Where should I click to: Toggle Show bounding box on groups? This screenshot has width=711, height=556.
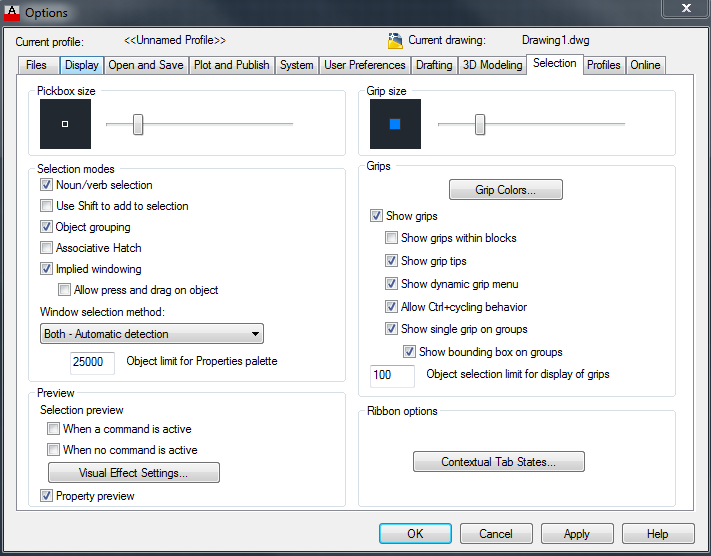pyautogui.click(x=409, y=351)
